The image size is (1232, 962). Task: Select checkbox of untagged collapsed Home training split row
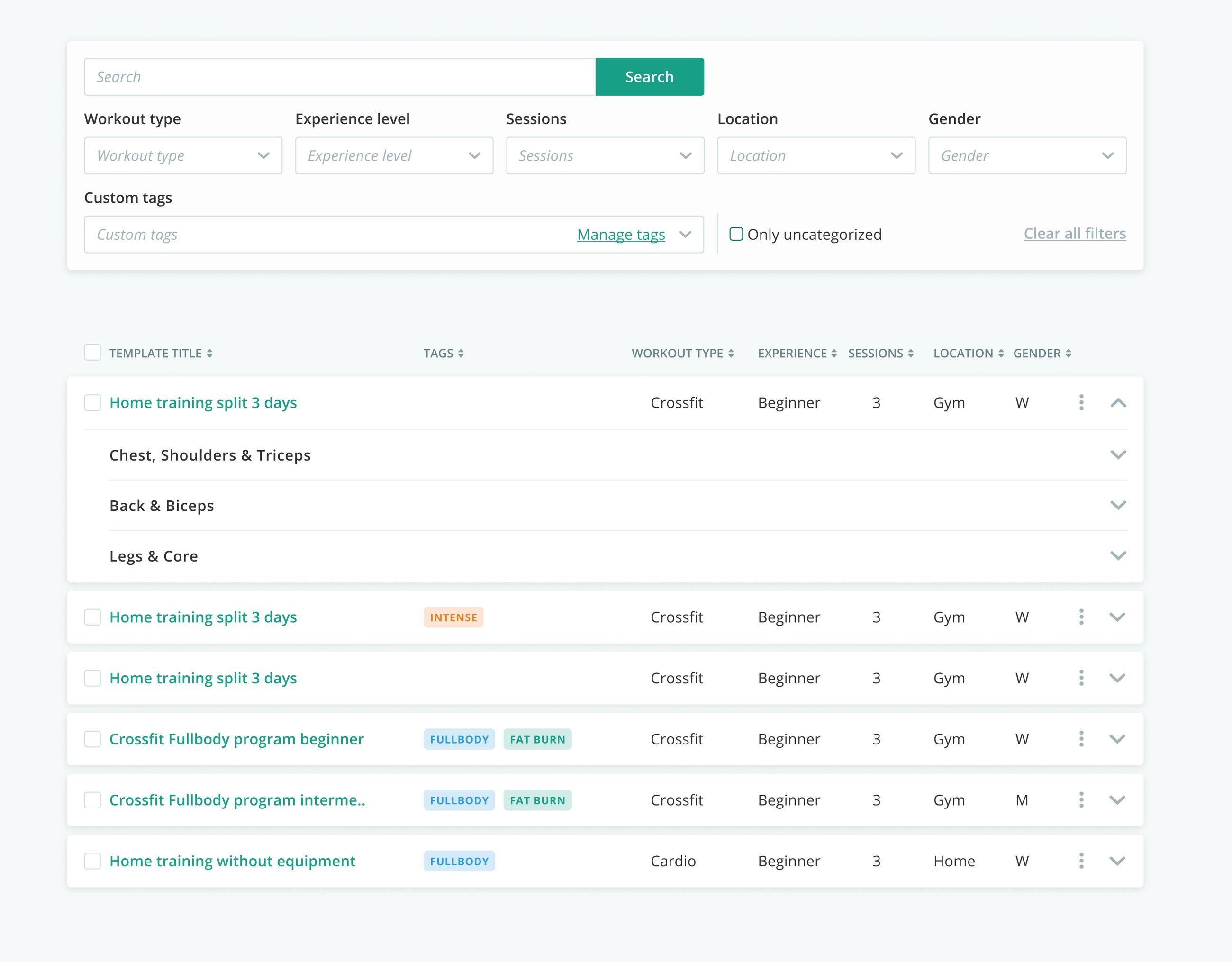(x=92, y=678)
